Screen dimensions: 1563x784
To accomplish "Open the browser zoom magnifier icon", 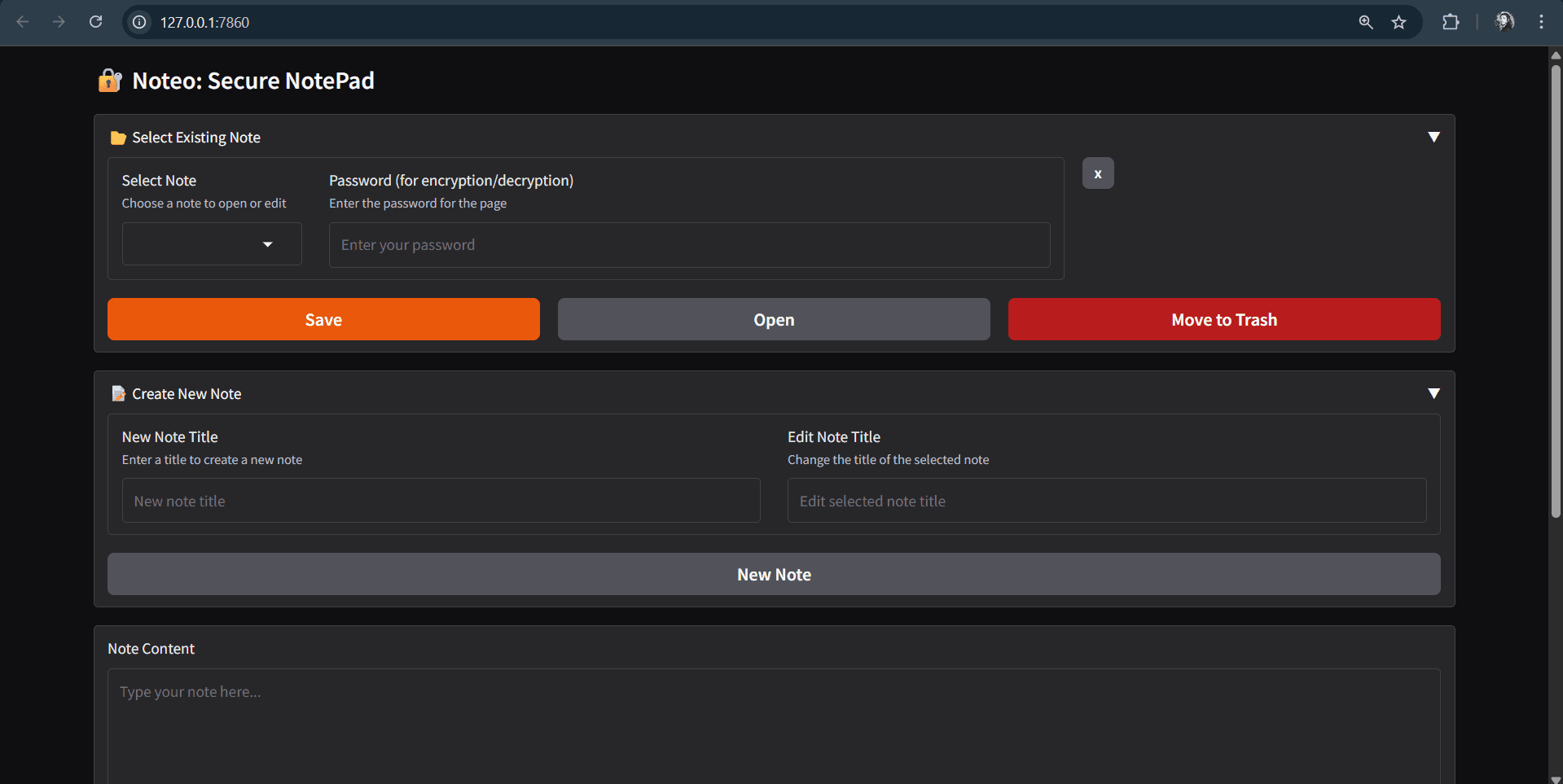I will pos(1366,22).
